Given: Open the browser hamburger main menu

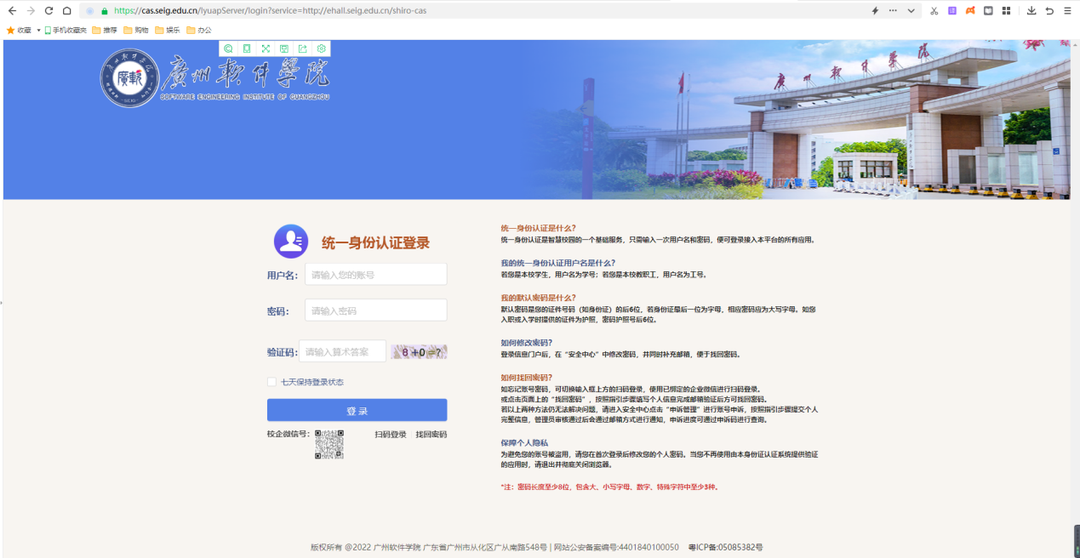Looking at the screenshot, I should pyautogui.click(x=1067, y=10).
